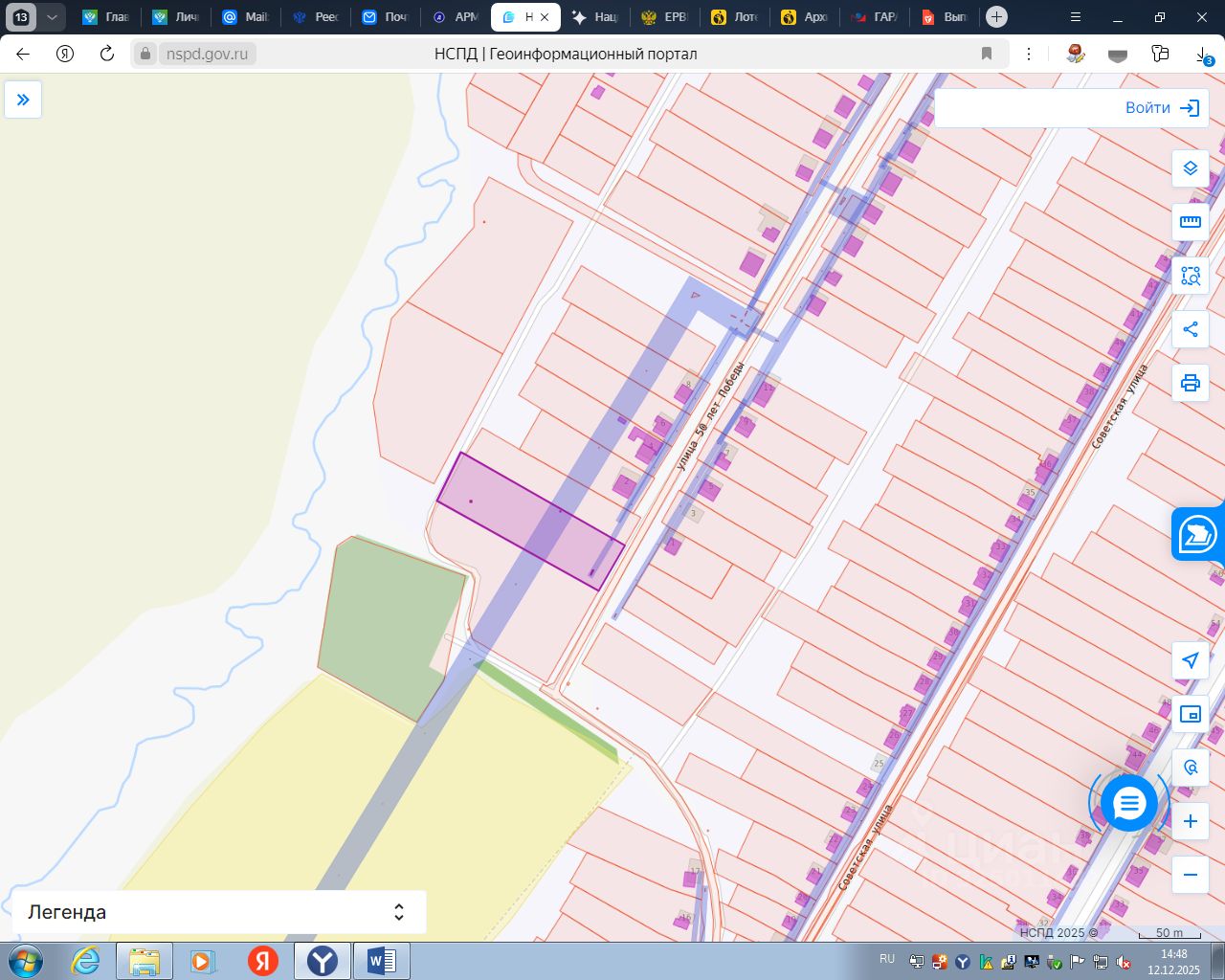1225x980 pixels.
Task: Switch to the ГАР tab
Action: coord(875,17)
